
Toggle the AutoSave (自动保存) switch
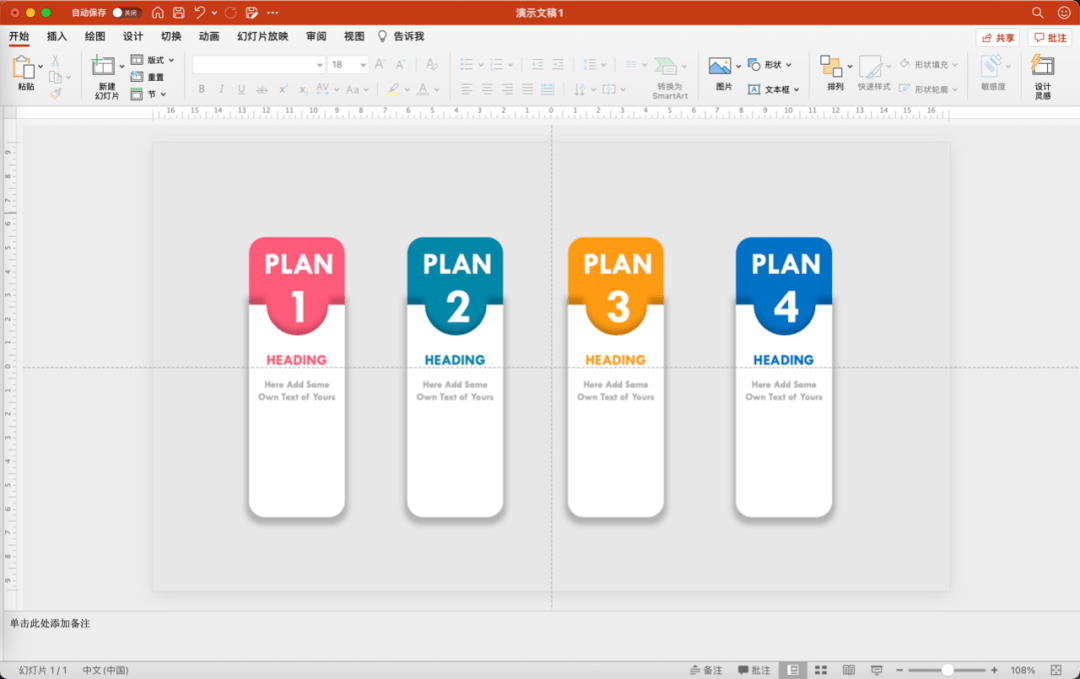[x=126, y=13]
